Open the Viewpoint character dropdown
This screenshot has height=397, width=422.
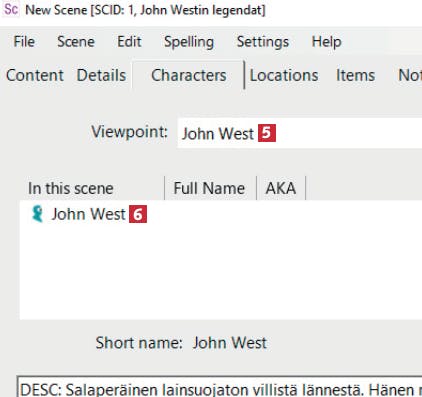click(x=300, y=133)
